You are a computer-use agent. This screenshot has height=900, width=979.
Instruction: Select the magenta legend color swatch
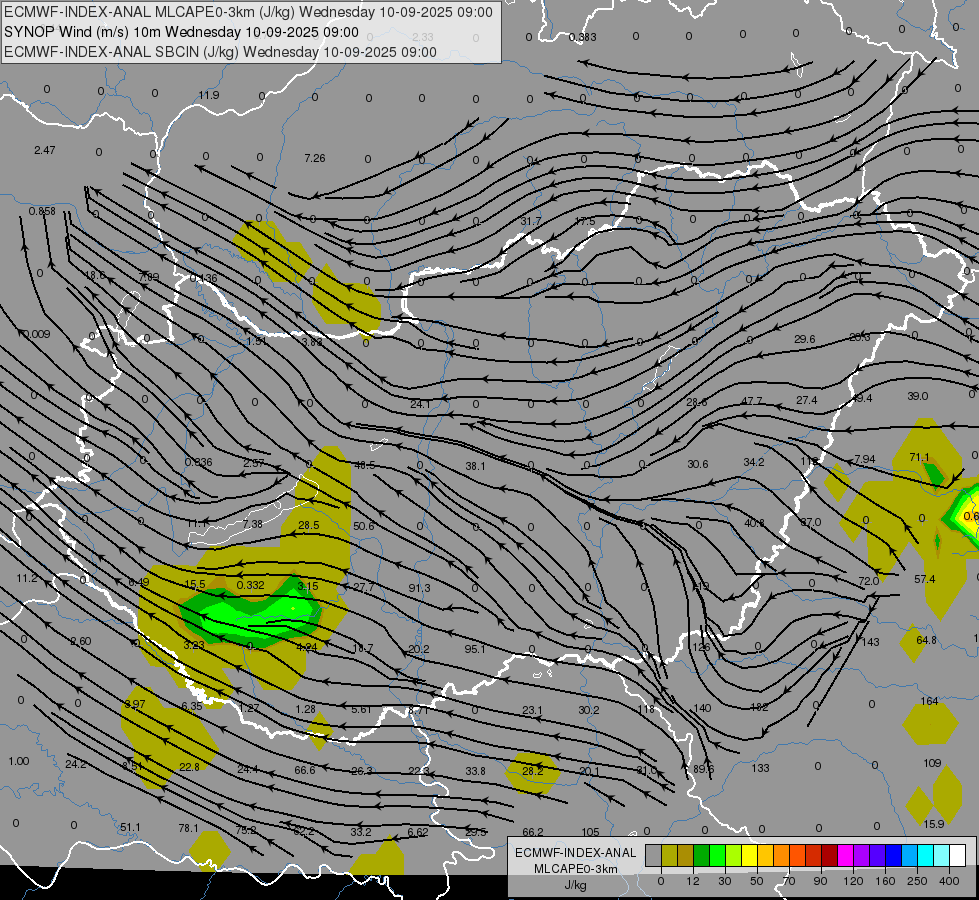pyautogui.click(x=845, y=855)
